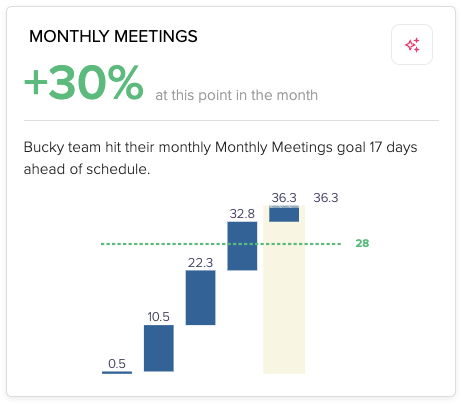Click the bar labeled 10.5
Screen dimensions: 462x404
pos(159,348)
